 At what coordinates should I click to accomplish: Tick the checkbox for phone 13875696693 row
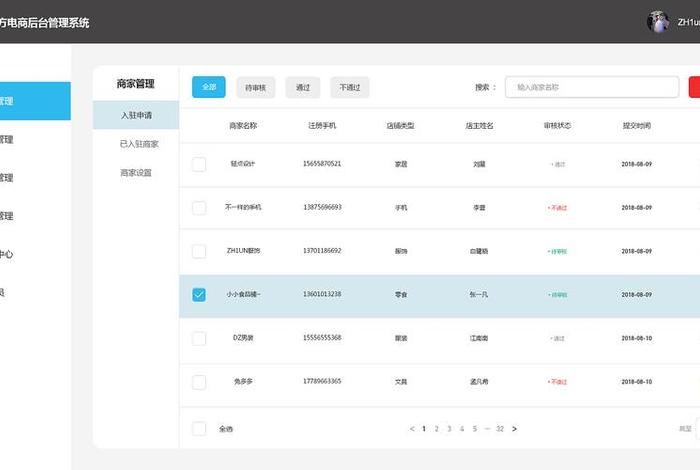pyautogui.click(x=199, y=208)
